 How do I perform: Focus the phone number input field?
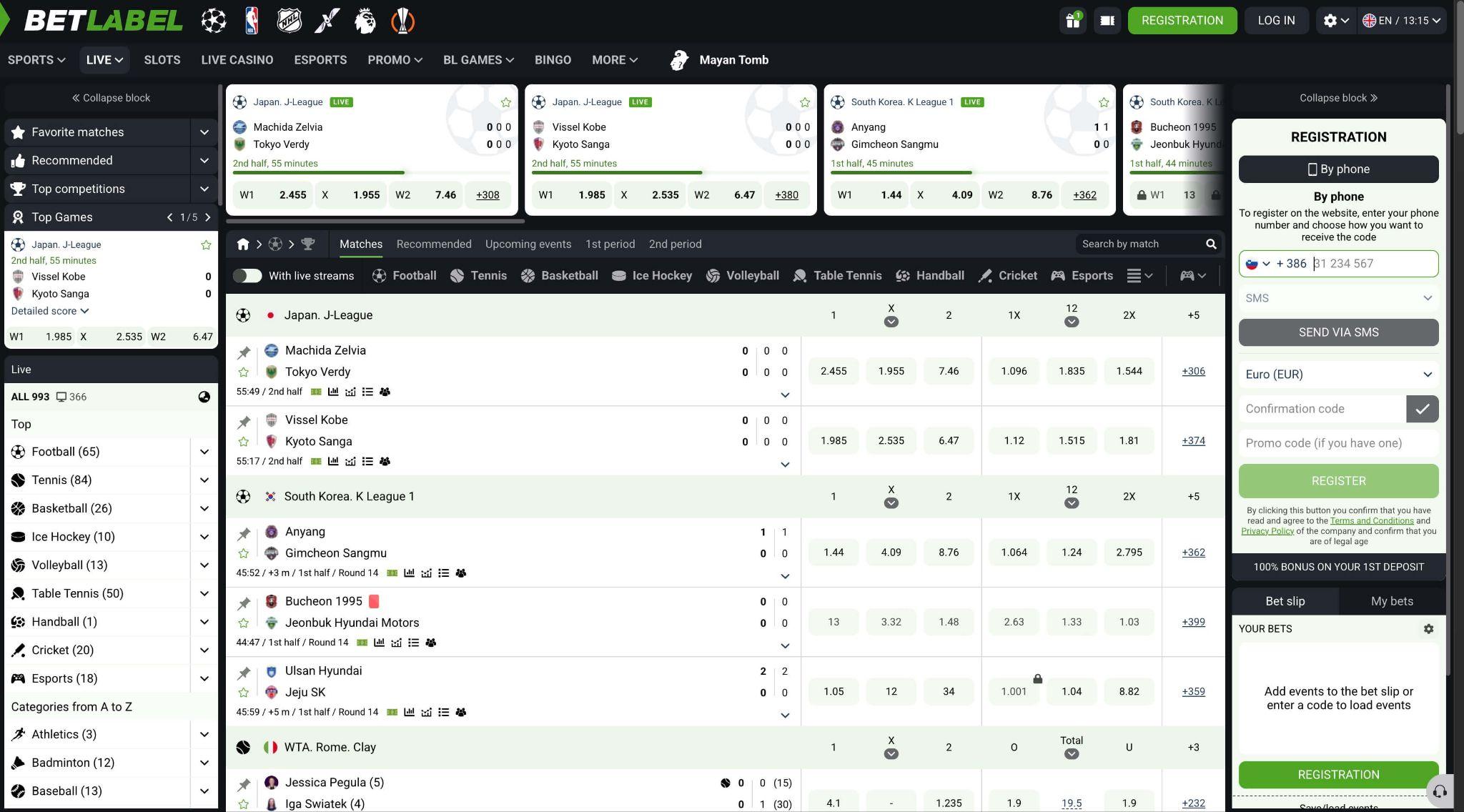point(1372,264)
